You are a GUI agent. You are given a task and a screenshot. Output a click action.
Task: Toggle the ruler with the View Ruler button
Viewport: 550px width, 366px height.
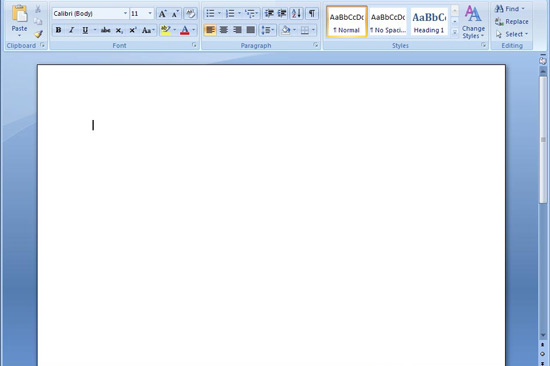(543, 61)
